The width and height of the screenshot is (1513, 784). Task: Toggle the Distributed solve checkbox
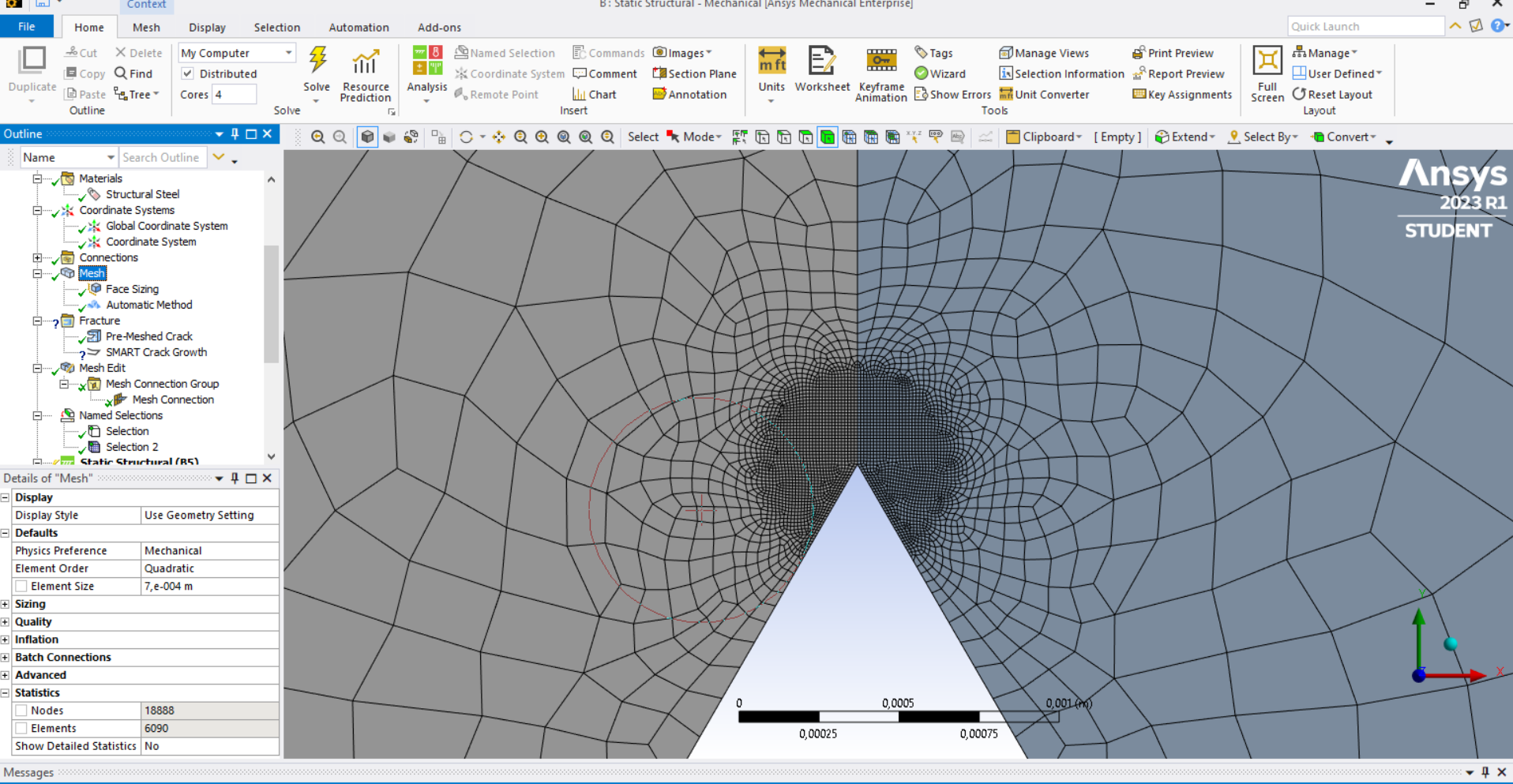click(x=188, y=73)
